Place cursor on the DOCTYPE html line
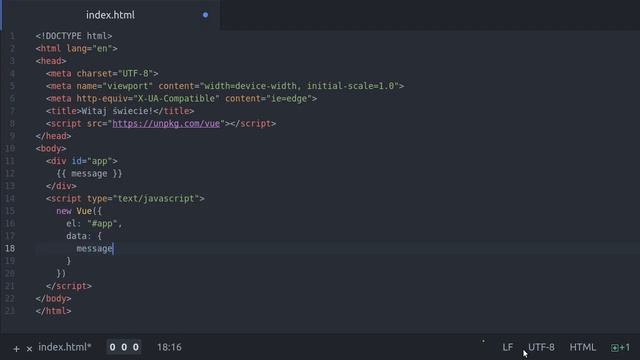 click(74, 36)
